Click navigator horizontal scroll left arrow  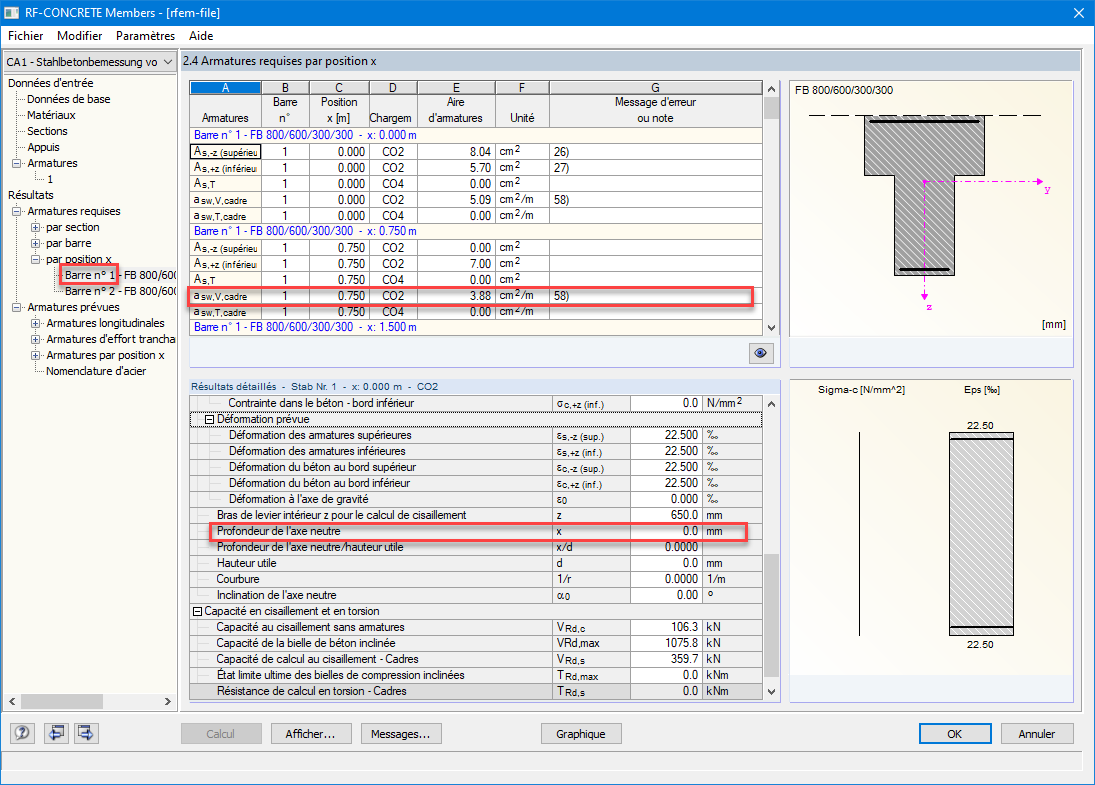coord(12,701)
